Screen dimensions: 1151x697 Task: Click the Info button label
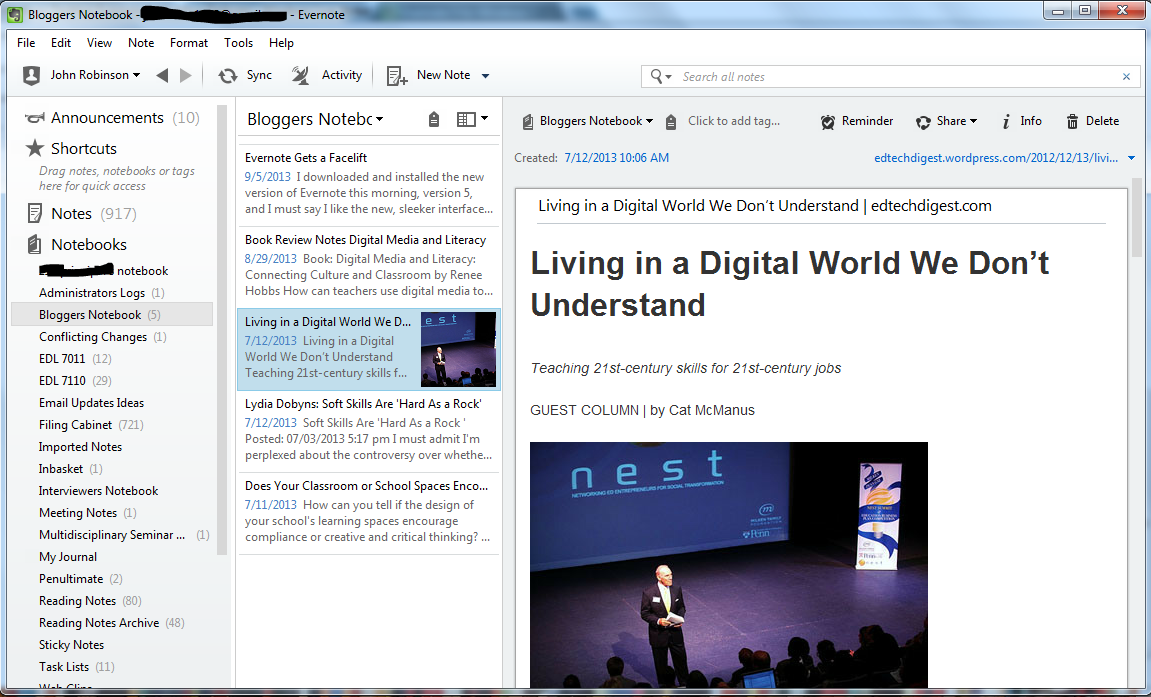point(1031,121)
